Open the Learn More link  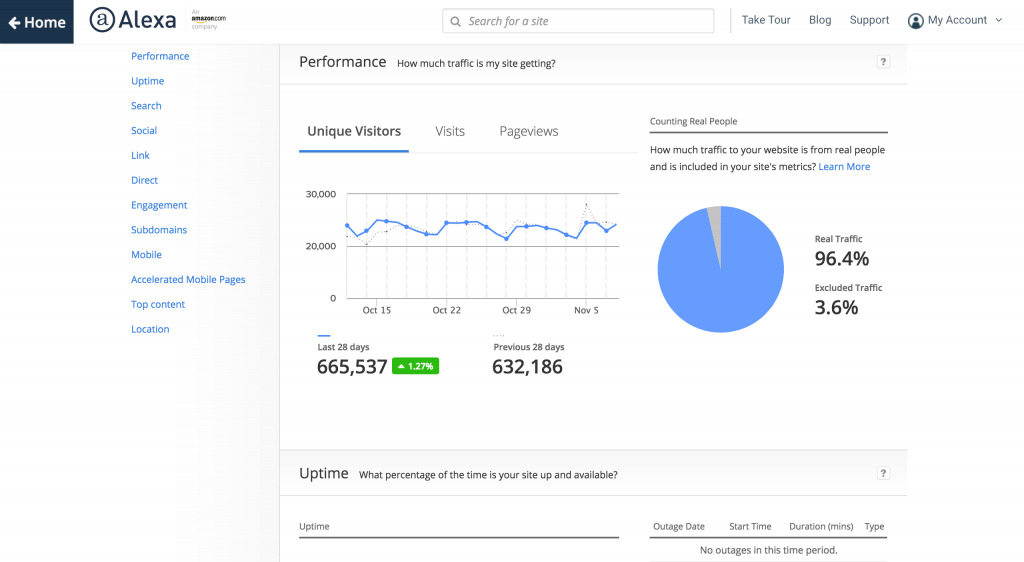click(x=844, y=167)
